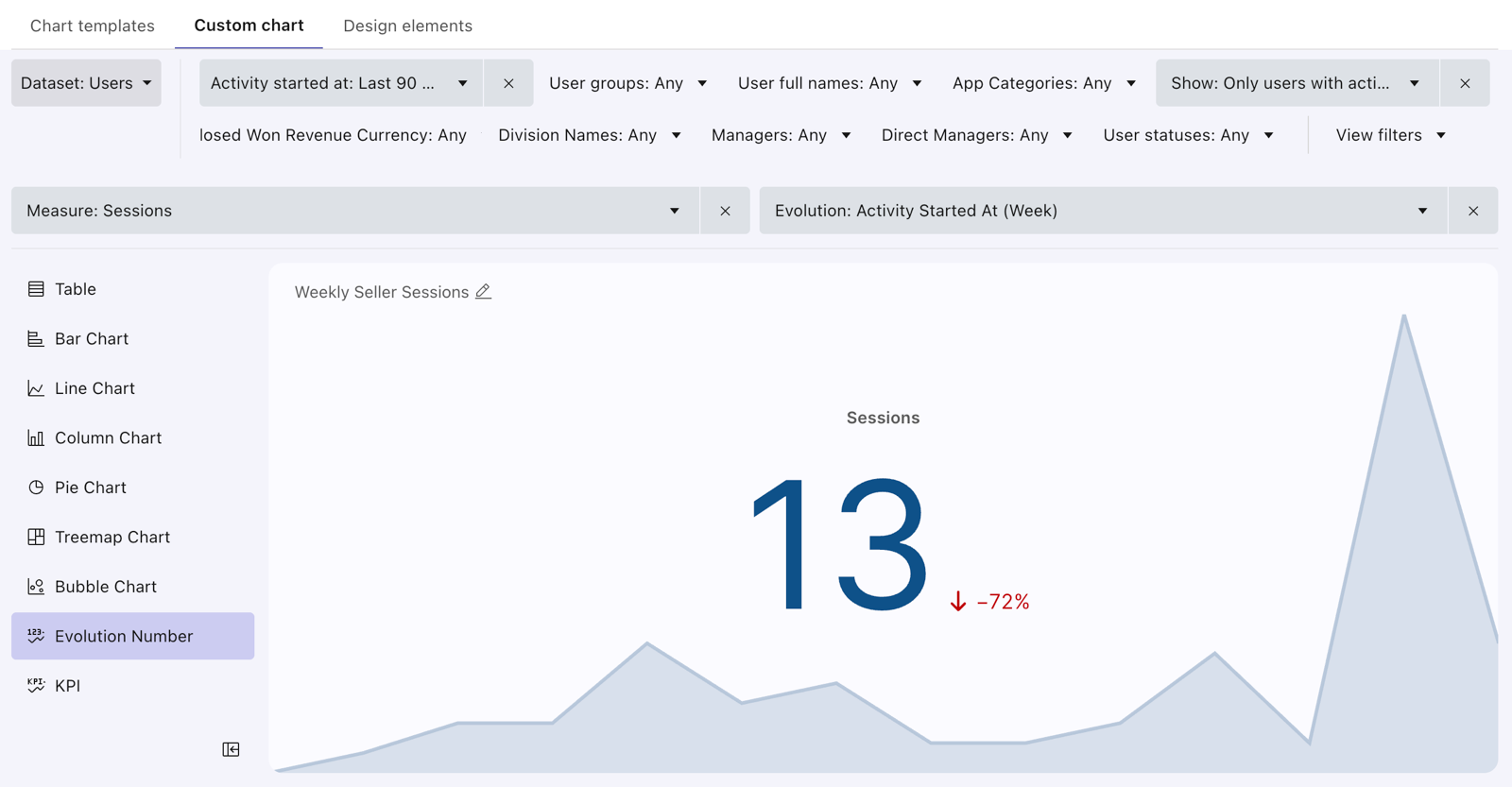Remove the Show only users filter
The height and width of the screenshot is (787, 1512).
1465,83
